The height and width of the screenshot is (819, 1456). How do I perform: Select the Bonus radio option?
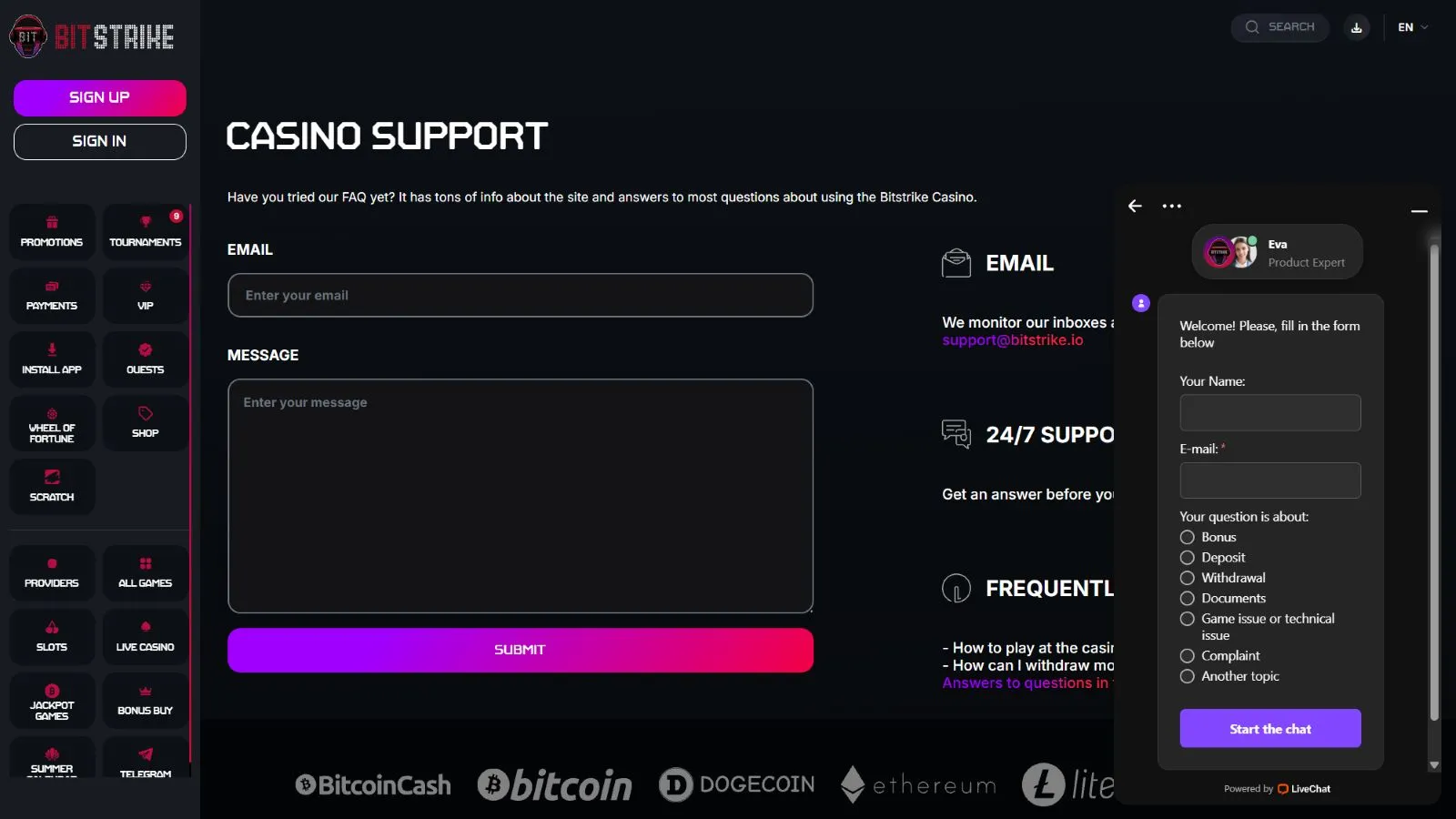tap(1188, 537)
